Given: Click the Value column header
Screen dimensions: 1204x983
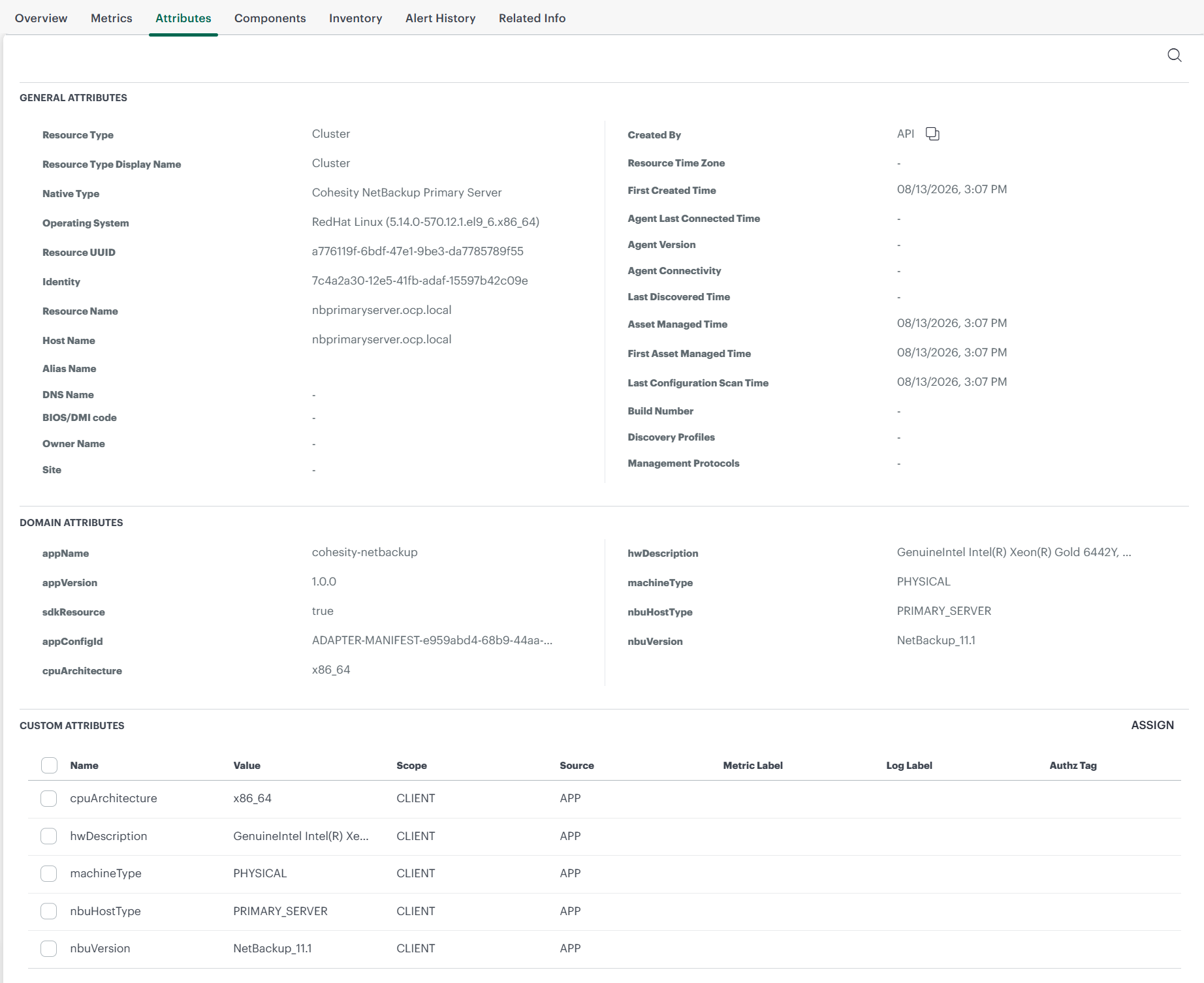Looking at the screenshot, I should (x=247, y=766).
